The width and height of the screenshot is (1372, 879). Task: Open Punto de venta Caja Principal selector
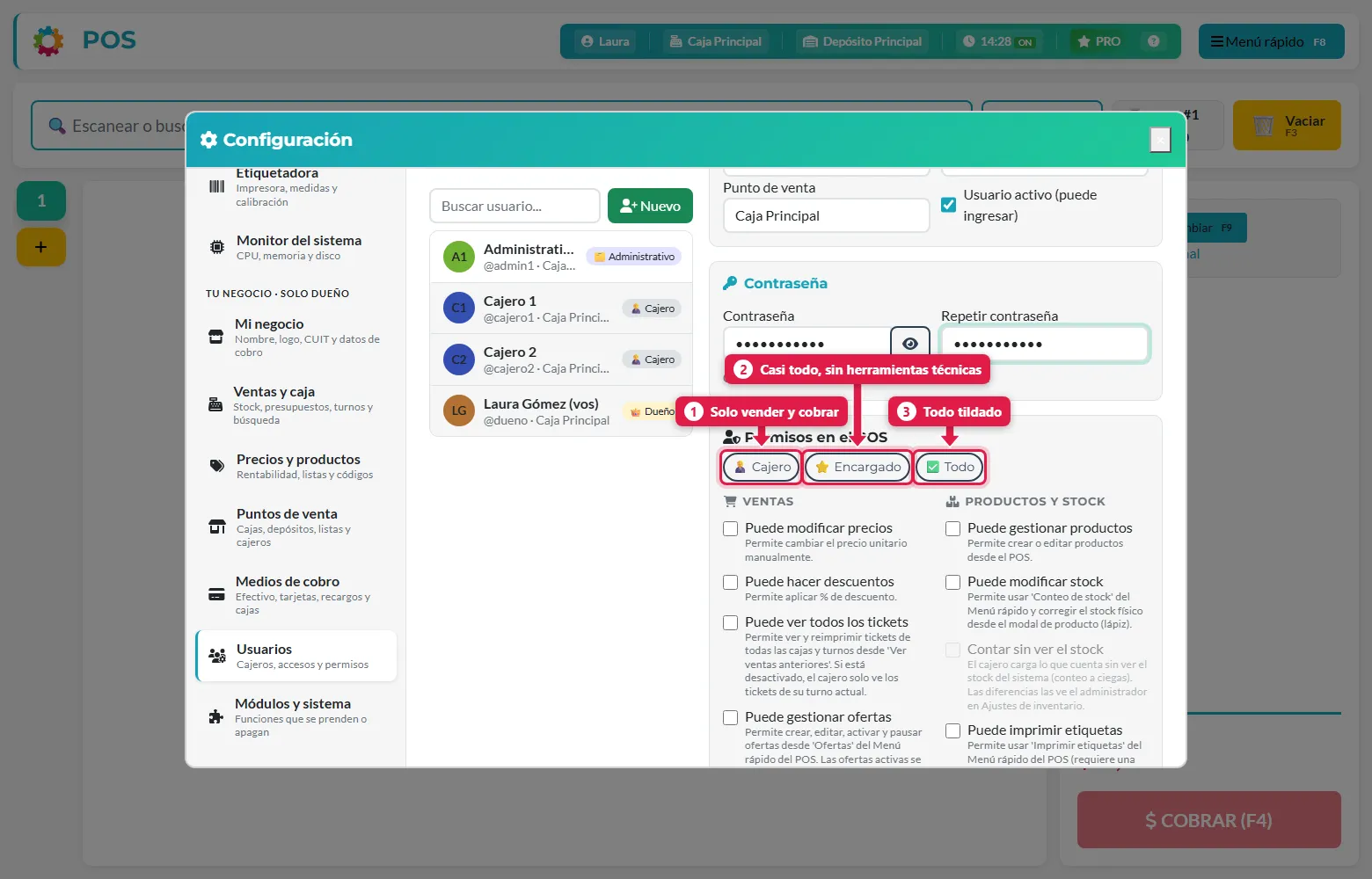[826, 215]
